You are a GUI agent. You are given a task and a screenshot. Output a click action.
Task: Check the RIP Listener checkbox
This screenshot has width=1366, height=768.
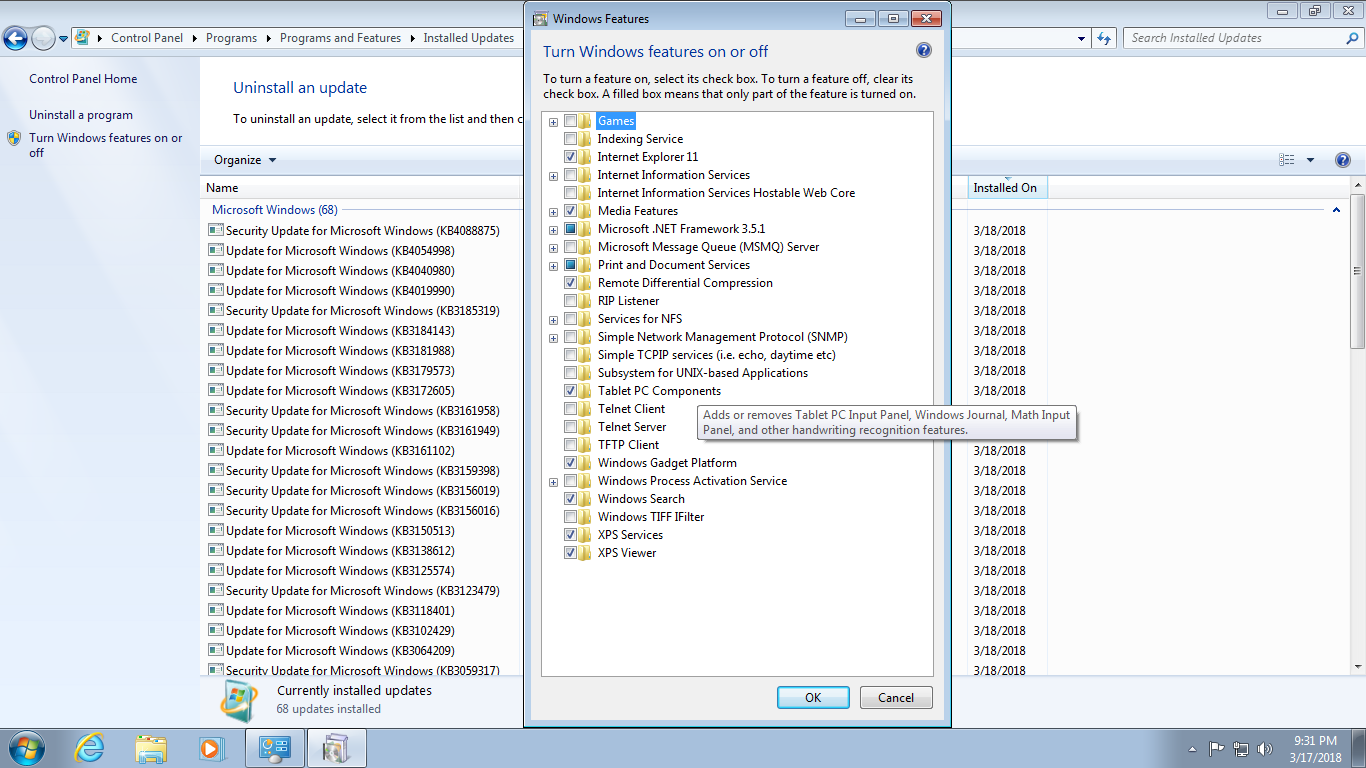click(x=570, y=301)
